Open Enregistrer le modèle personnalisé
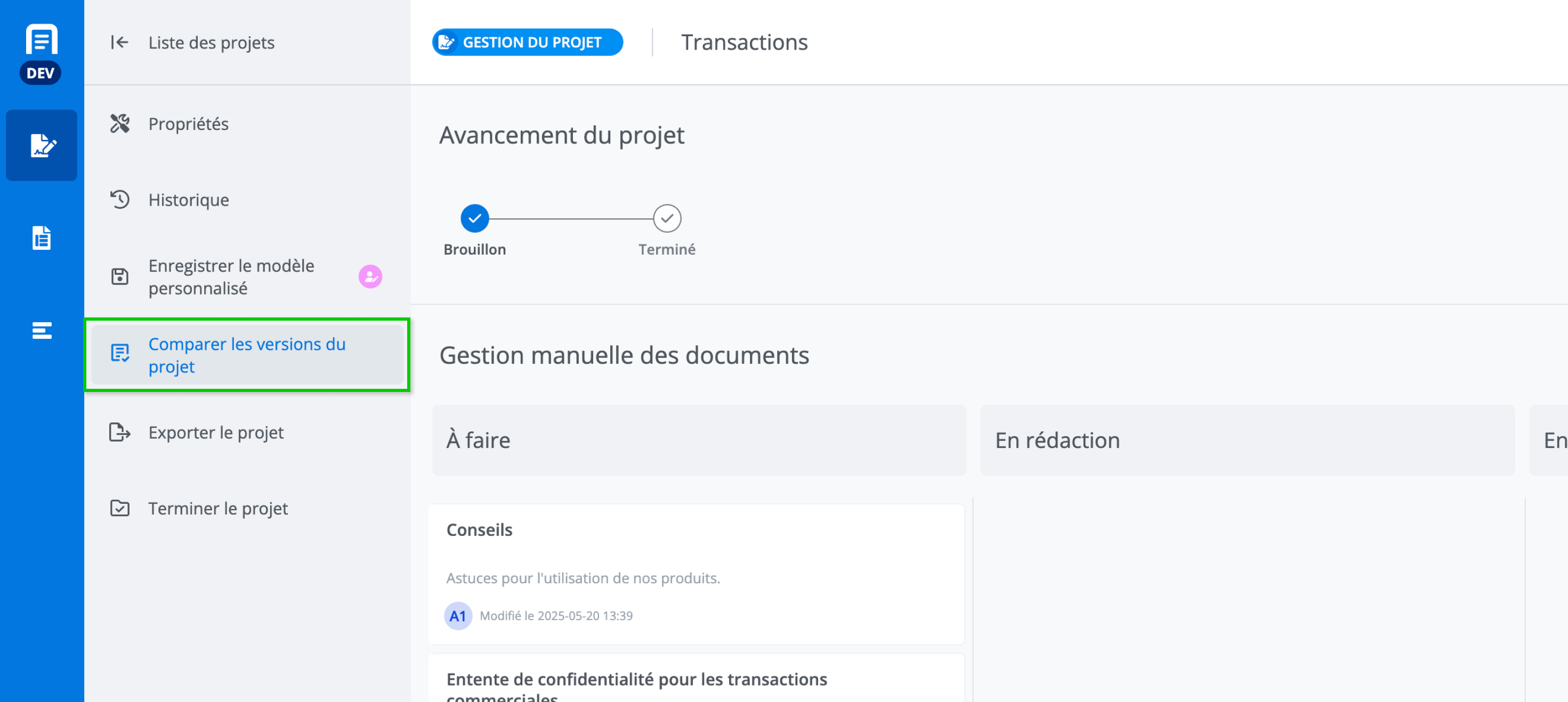Viewport: 1568px width, 702px height. tap(231, 277)
